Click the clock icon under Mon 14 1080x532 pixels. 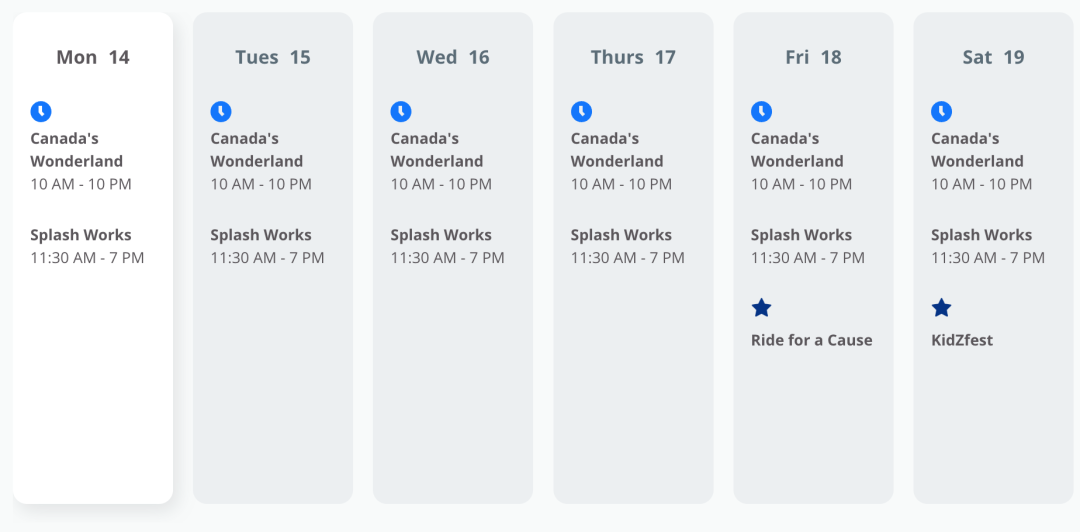pyautogui.click(x=41, y=112)
